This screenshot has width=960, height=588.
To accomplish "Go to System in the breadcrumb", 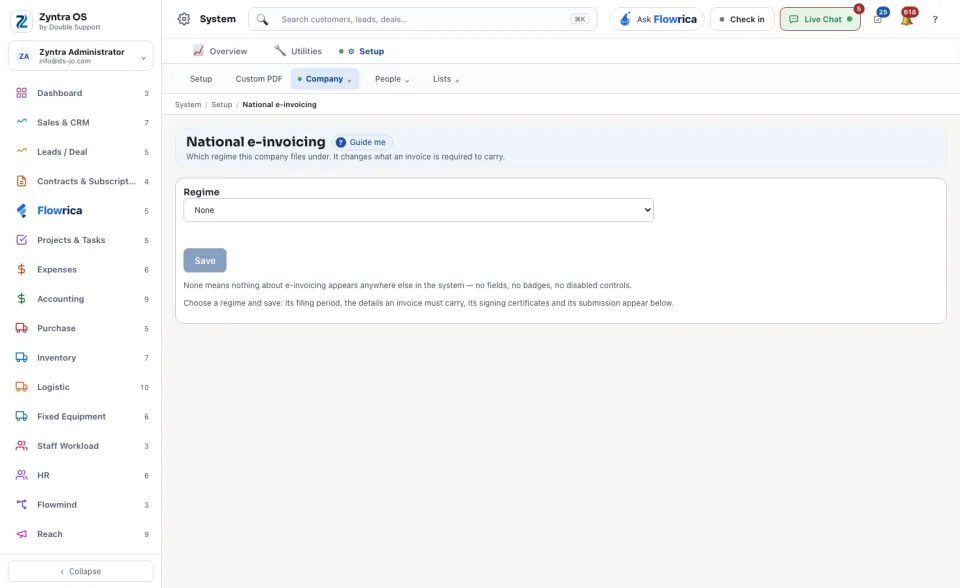I will (x=188, y=105).
